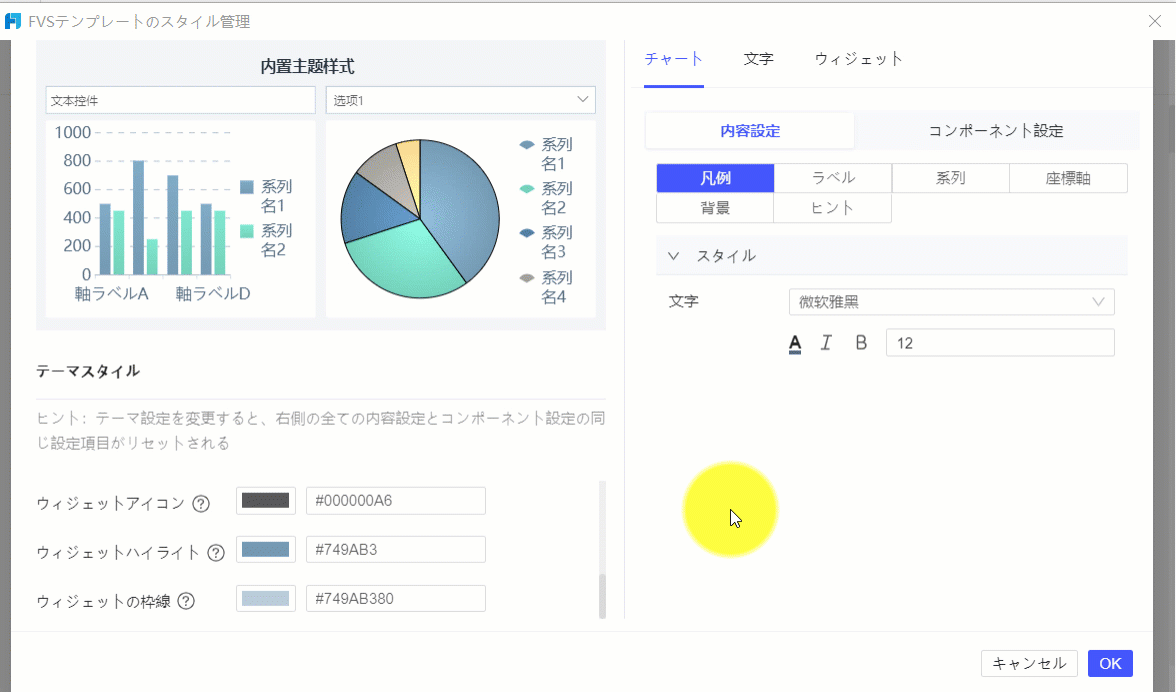Click 系列名2 in bar chart legend
The height and width of the screenshot is (692, 1176).
[x=267, y=240]
